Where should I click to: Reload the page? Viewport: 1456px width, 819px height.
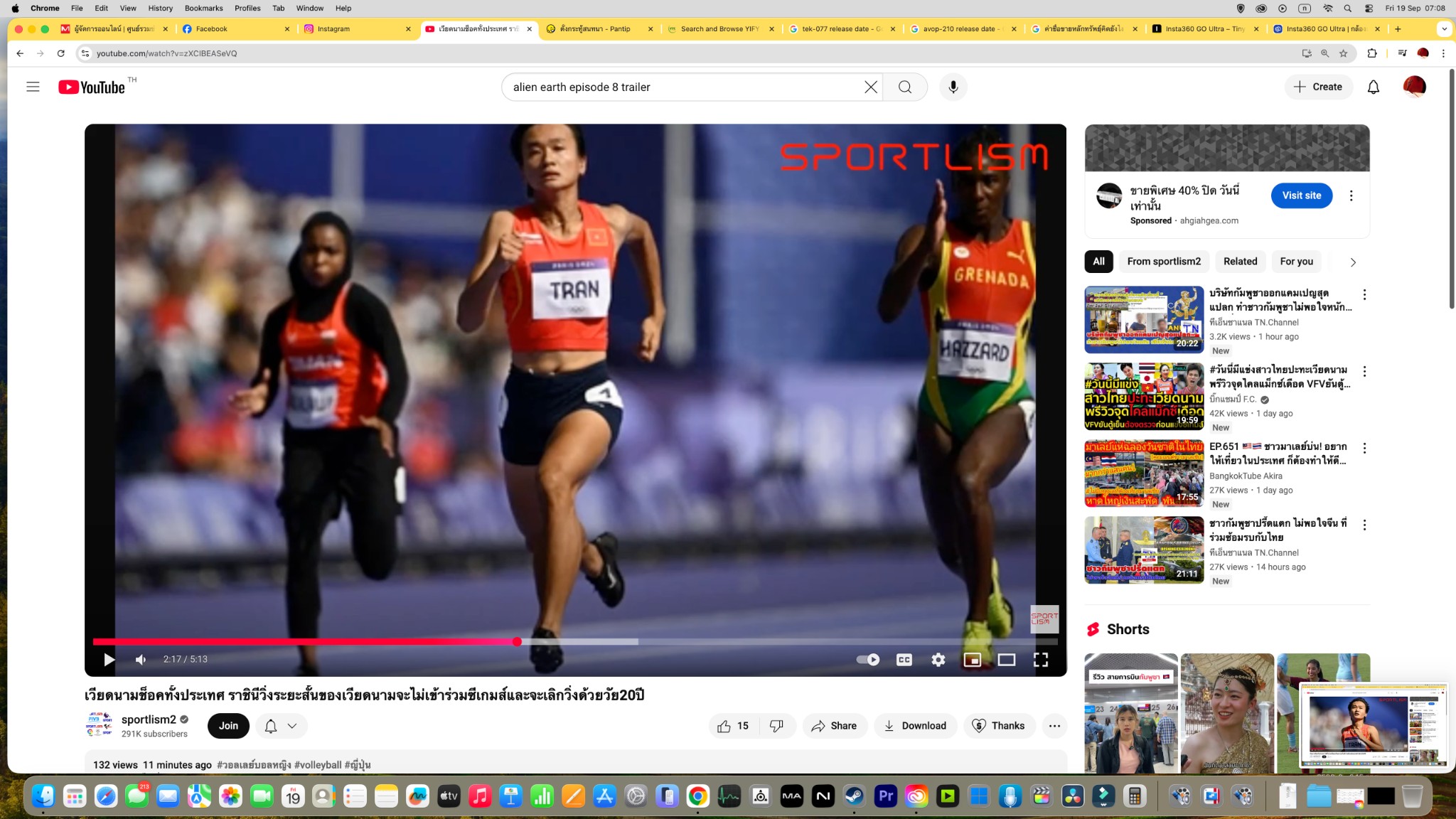click(x=61, y=53)
